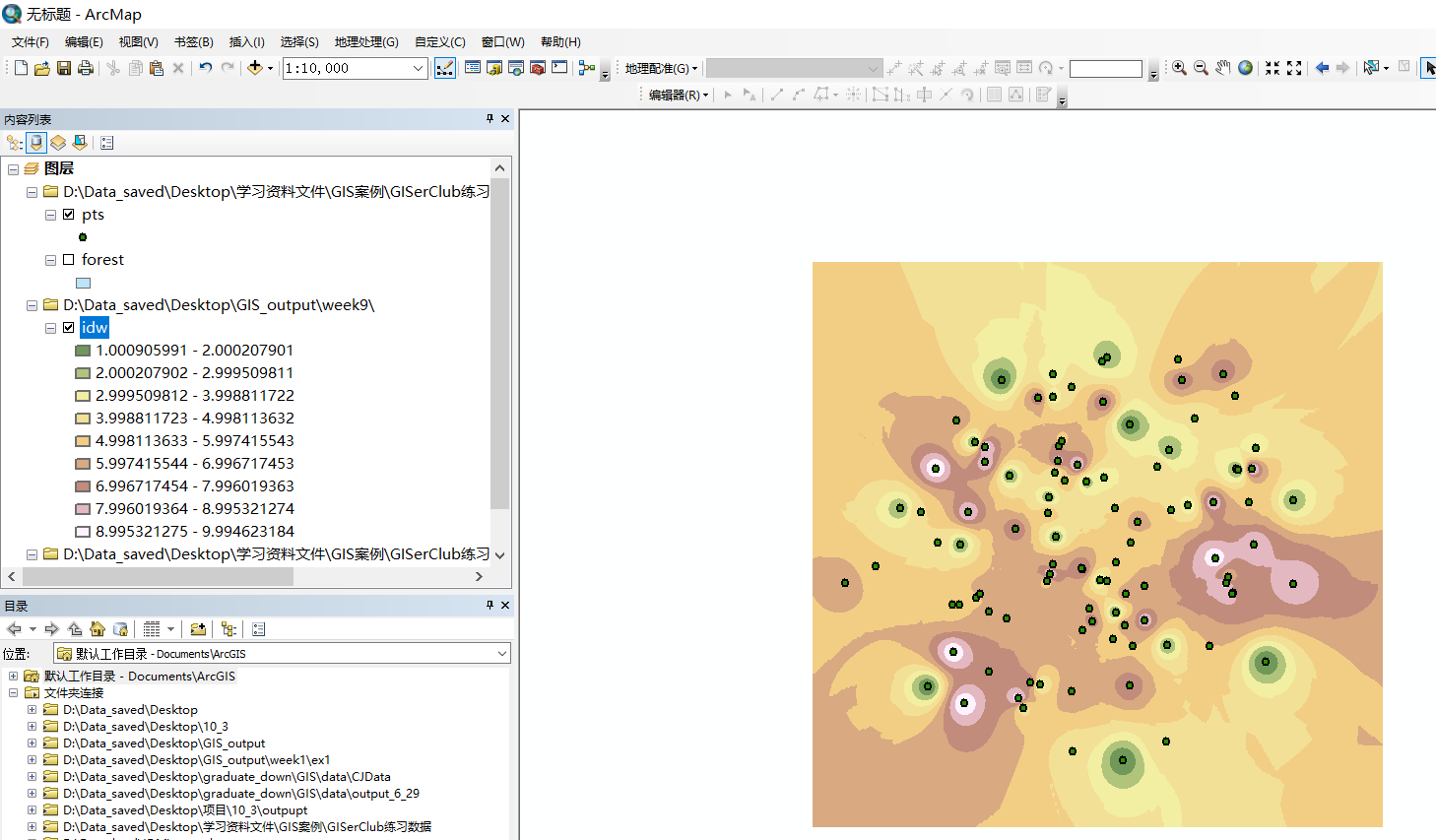Open the 编辑器(R) dropdown button
Screen dimensions: 1436x840
(679, 95)
